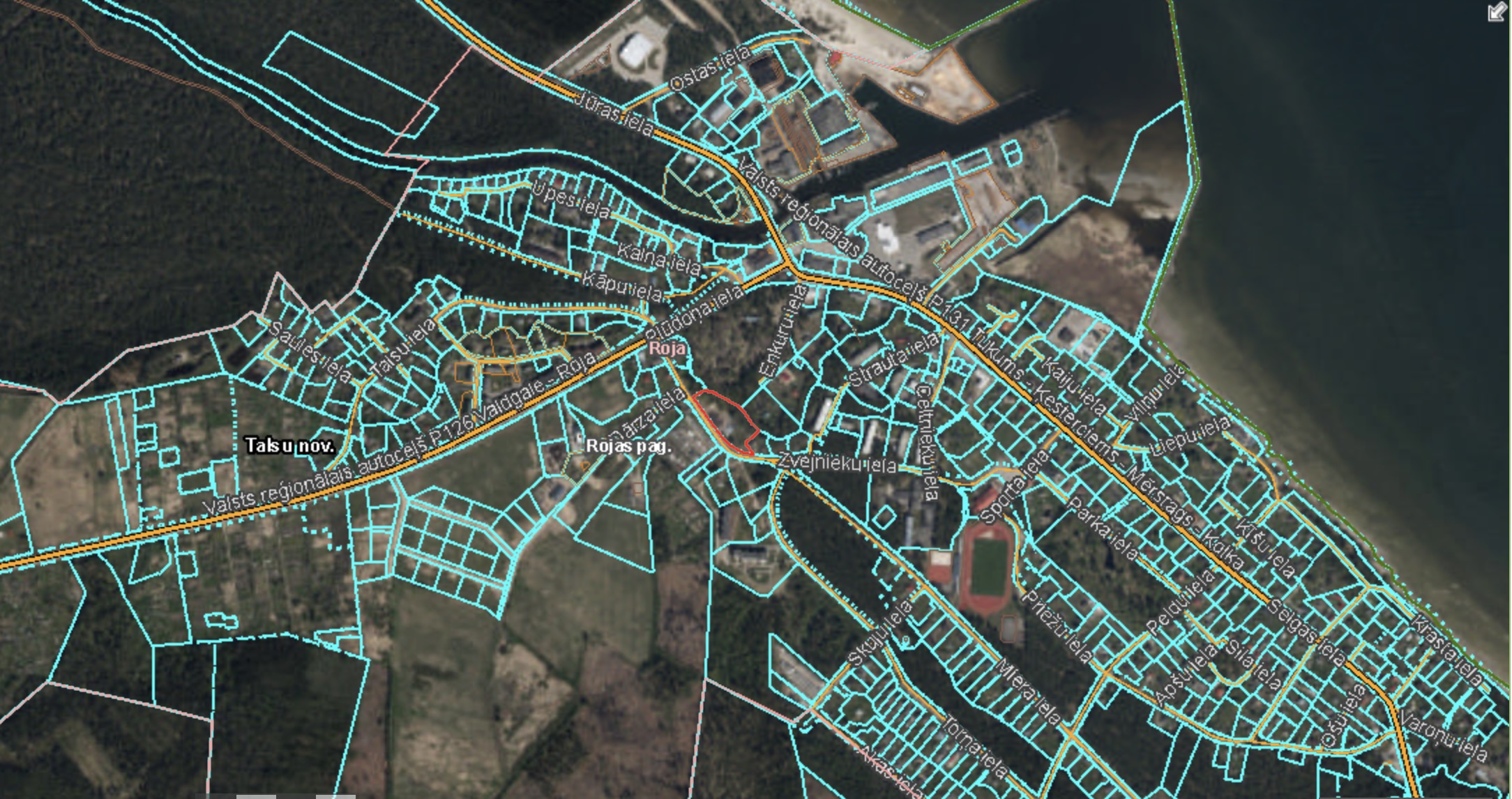The image size is (1512, 799).
Task: Click the Jūras iela street label
Action: 615,116
